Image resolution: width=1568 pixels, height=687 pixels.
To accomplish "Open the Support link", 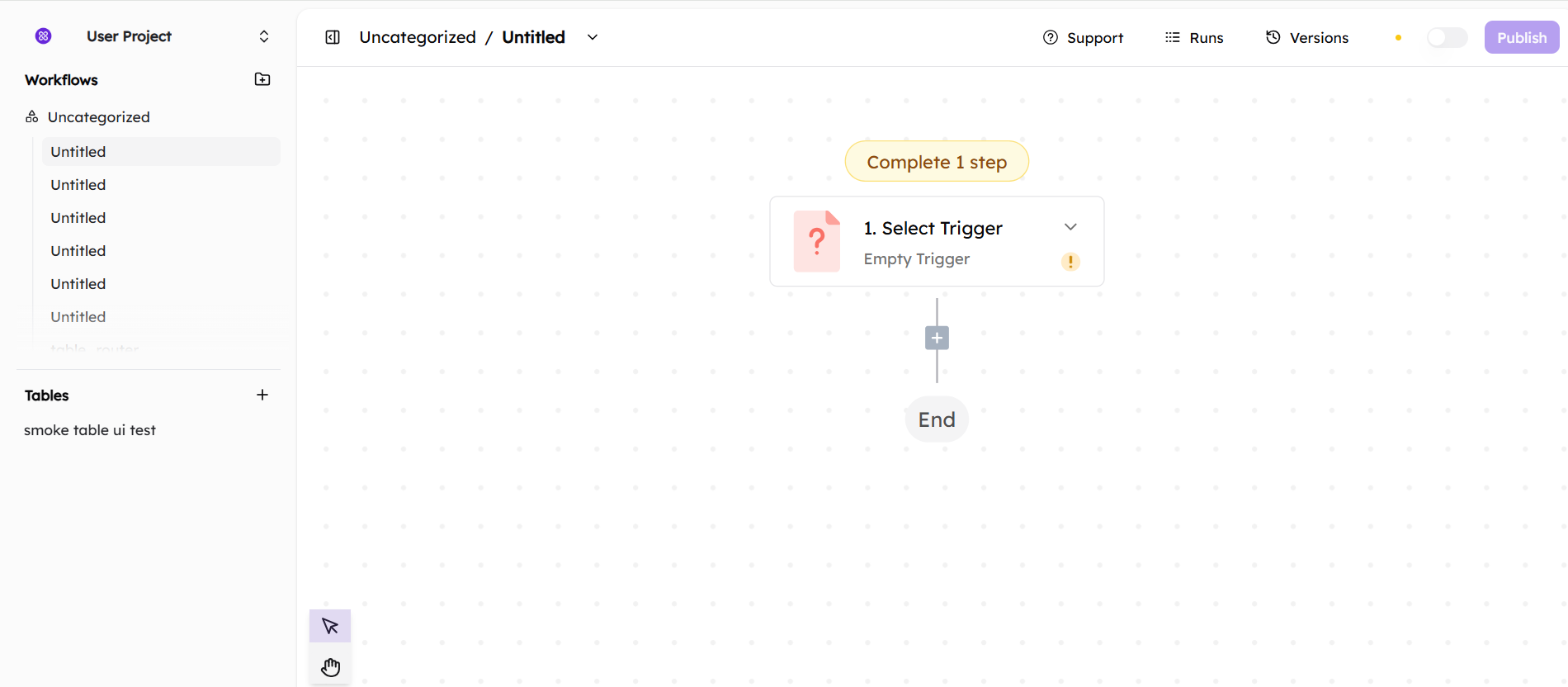I will [x=1083, y=37].
